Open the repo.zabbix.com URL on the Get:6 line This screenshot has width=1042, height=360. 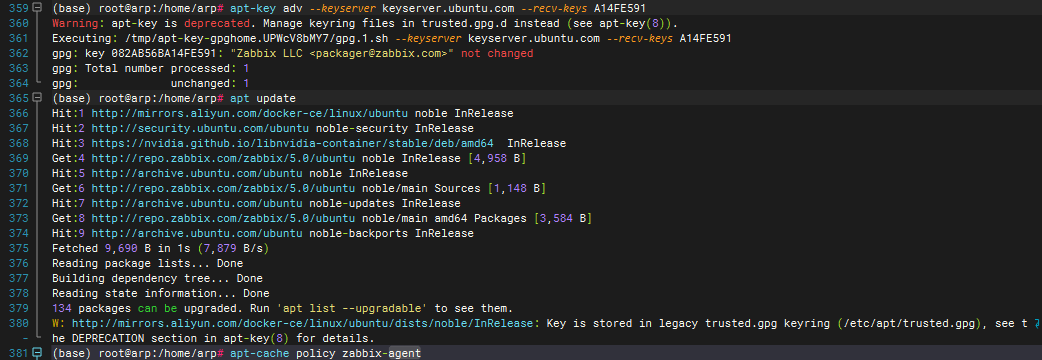pos(223,189)
